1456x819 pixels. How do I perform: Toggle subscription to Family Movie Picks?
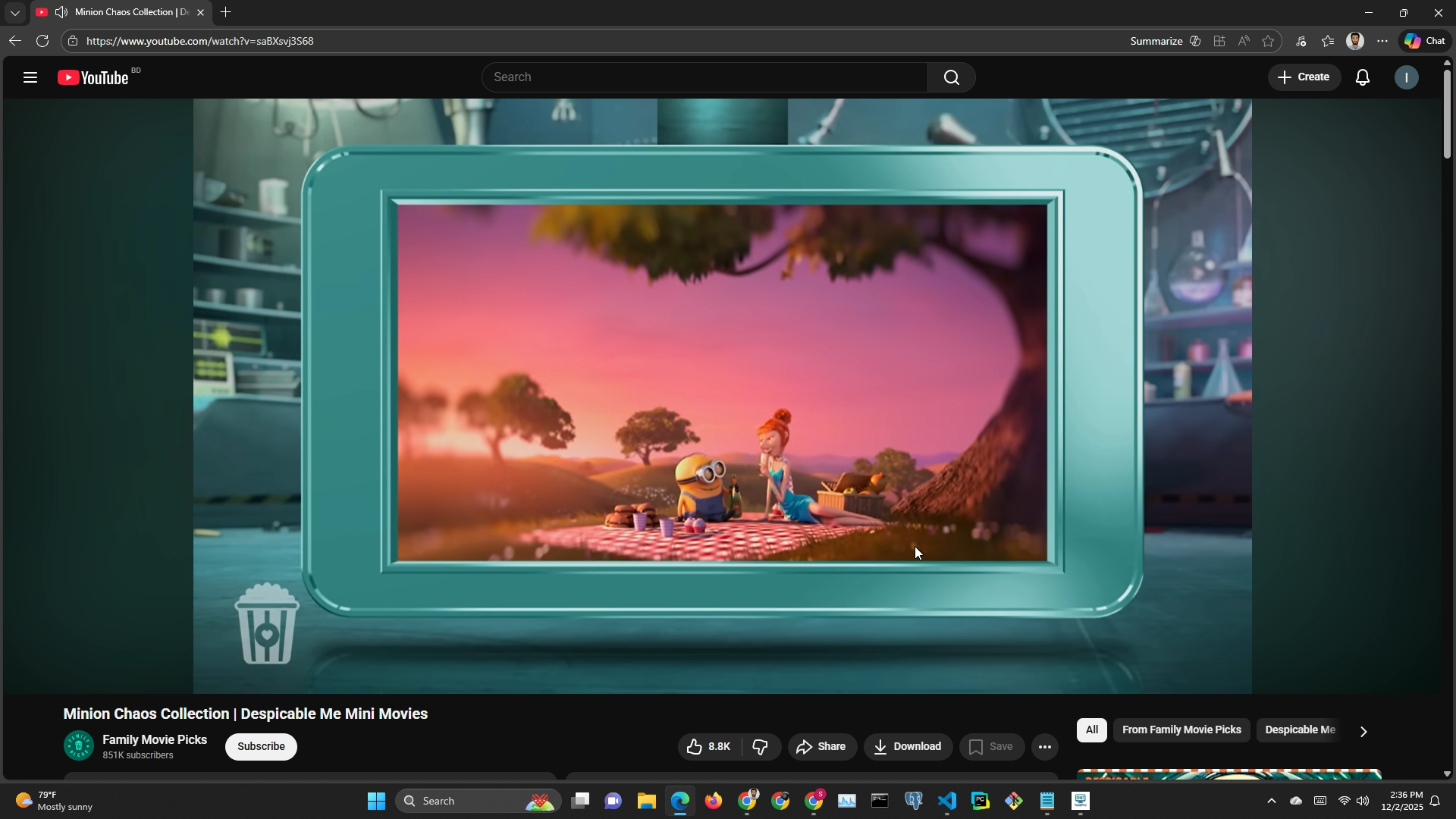261,747
